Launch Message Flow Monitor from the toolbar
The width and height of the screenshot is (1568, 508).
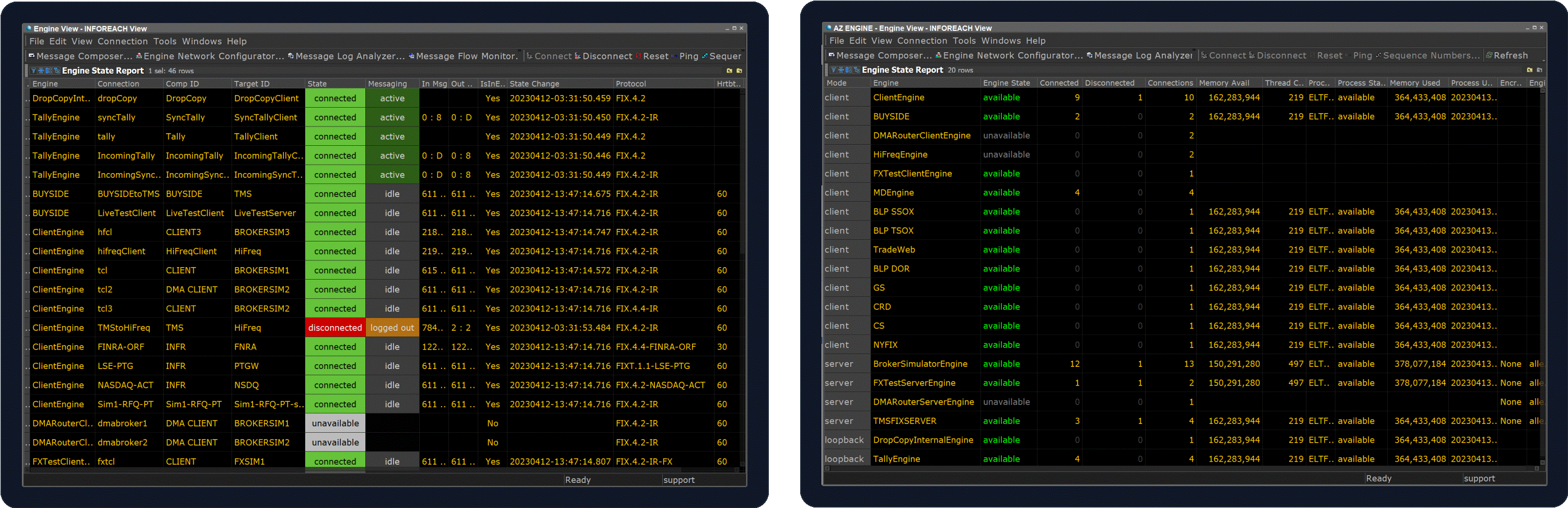pos(466,56)
